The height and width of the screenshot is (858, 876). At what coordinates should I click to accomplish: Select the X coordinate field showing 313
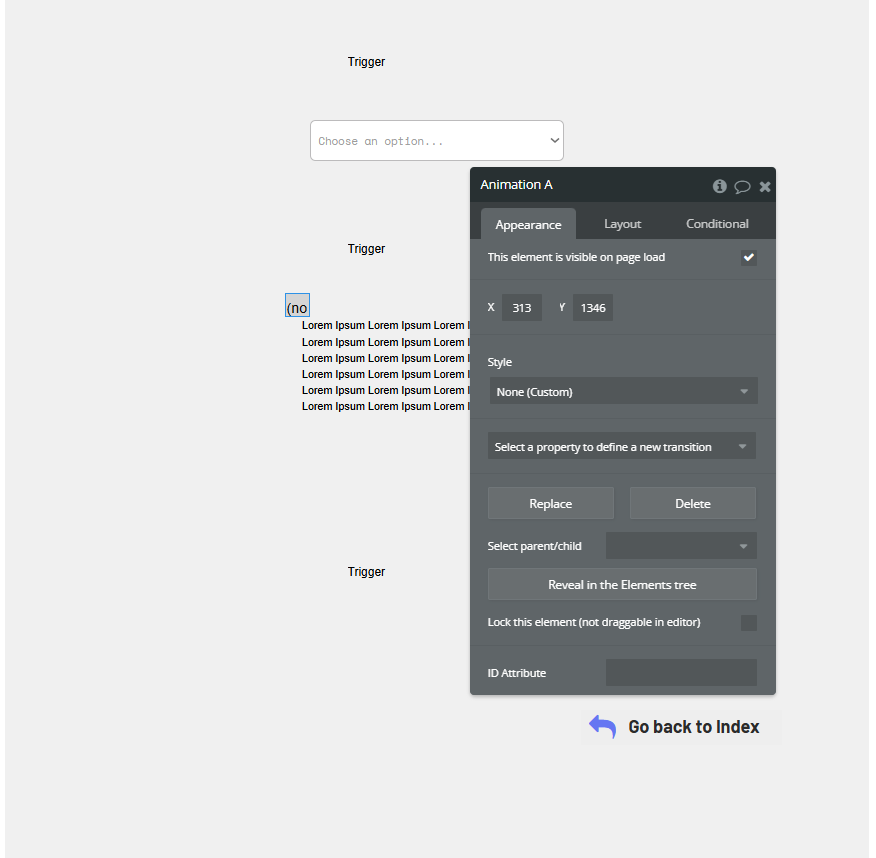[521, 307]
